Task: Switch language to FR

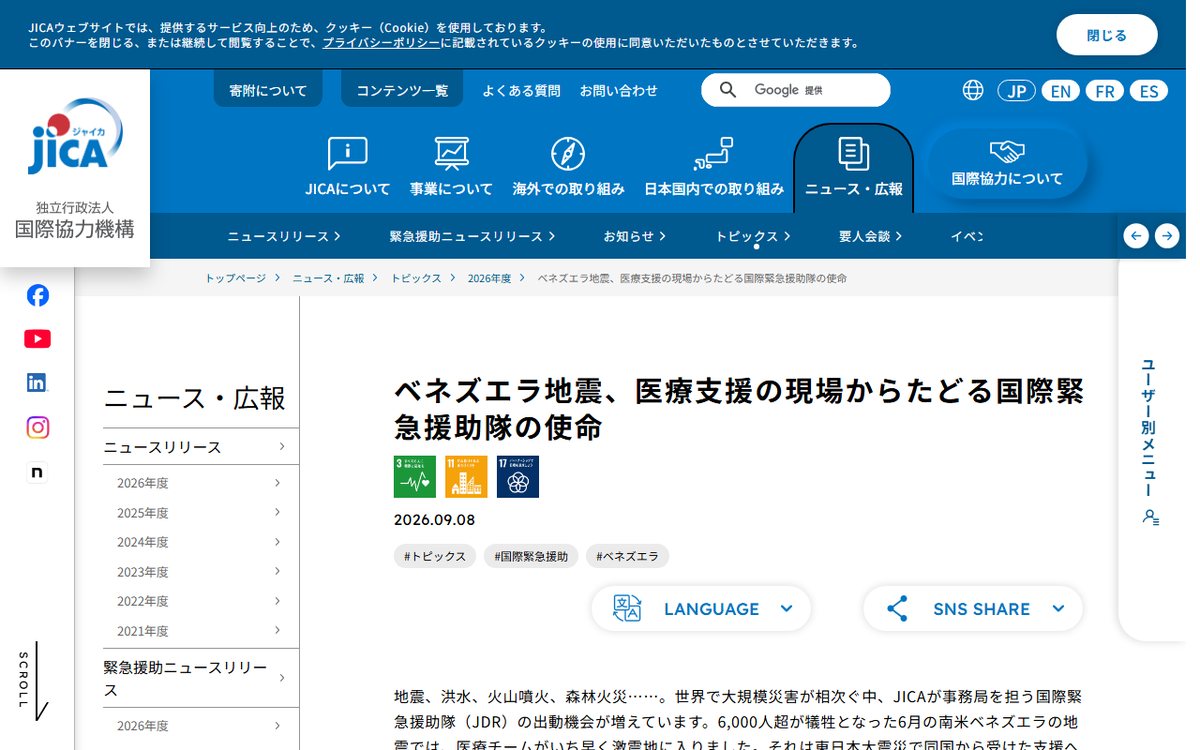Action: (x=1104, y=91)
